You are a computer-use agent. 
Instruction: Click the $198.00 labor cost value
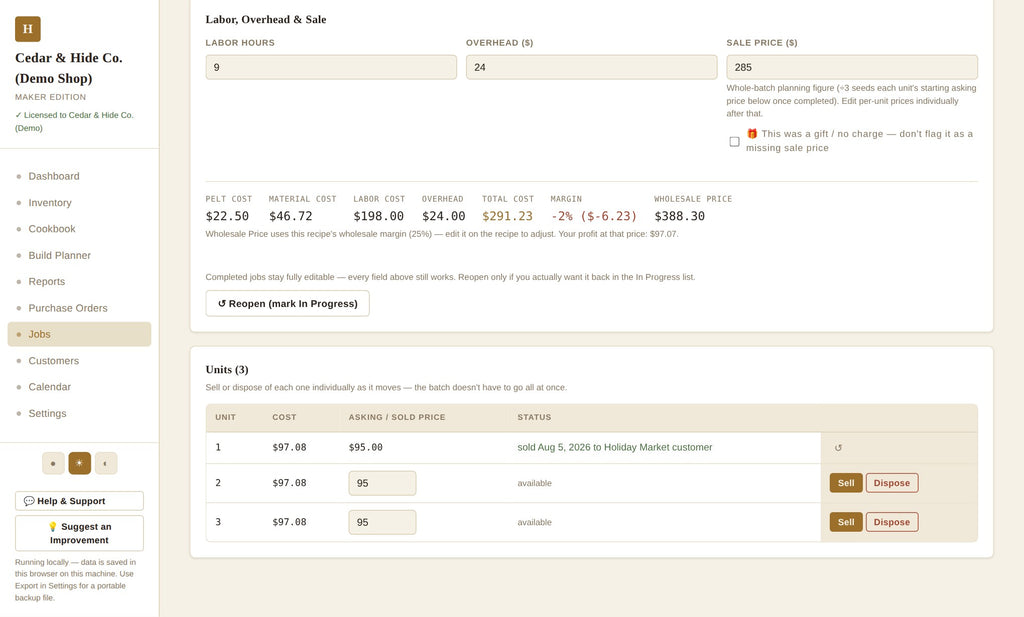tap(379, 216)
